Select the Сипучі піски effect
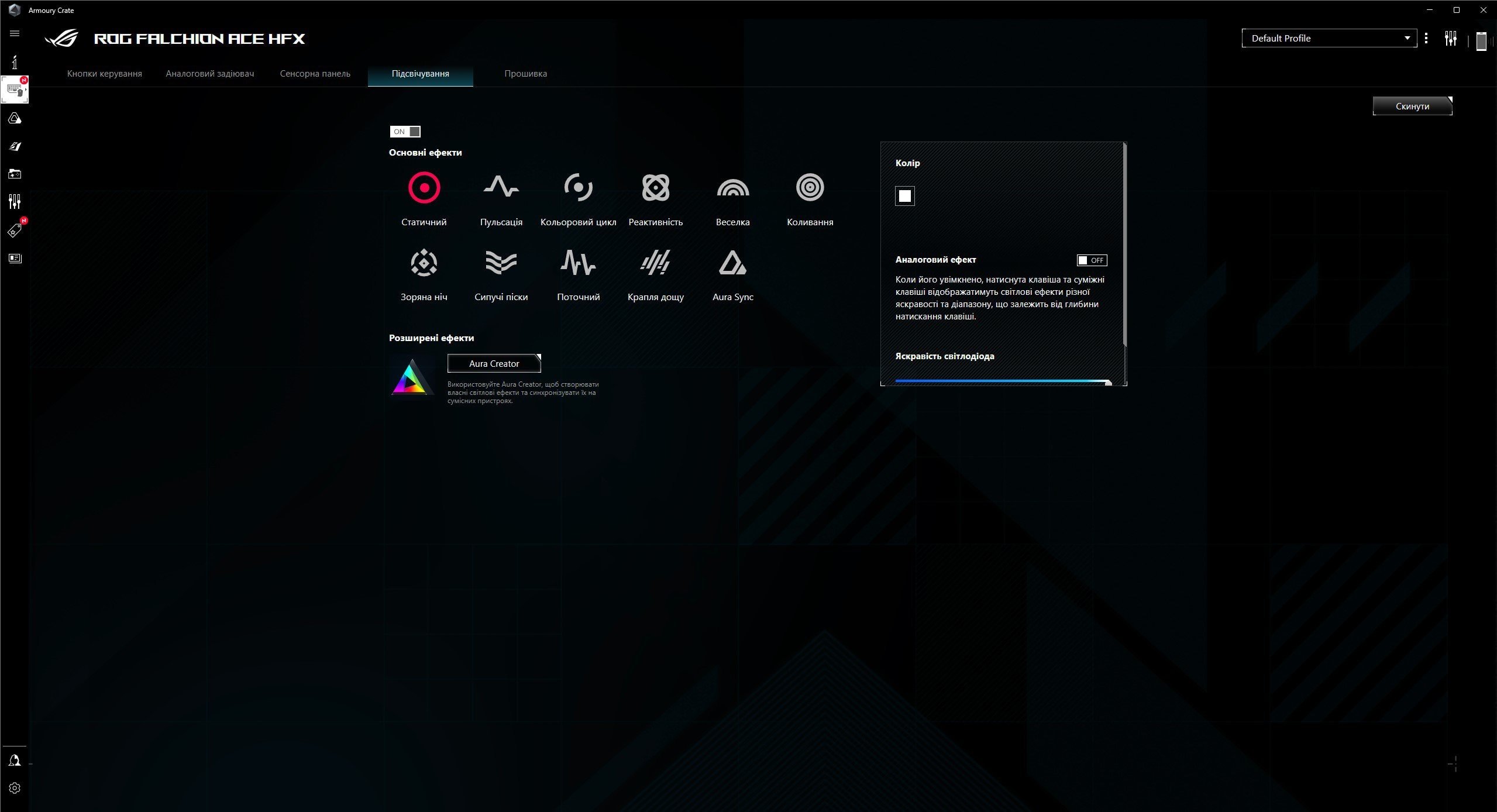The image size is (1497, 812). coord(501,263)
